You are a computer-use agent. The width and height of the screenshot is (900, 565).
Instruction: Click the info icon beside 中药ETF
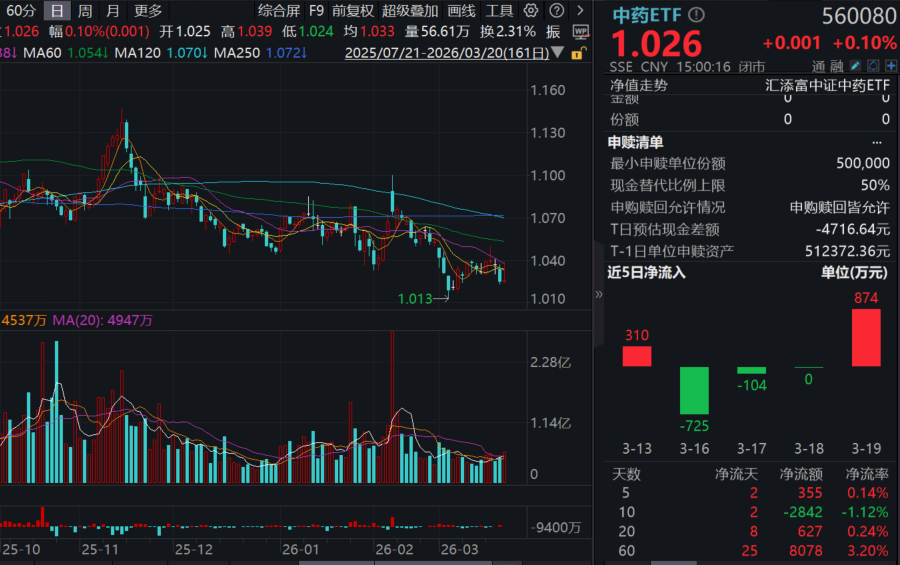click(697, 15)
